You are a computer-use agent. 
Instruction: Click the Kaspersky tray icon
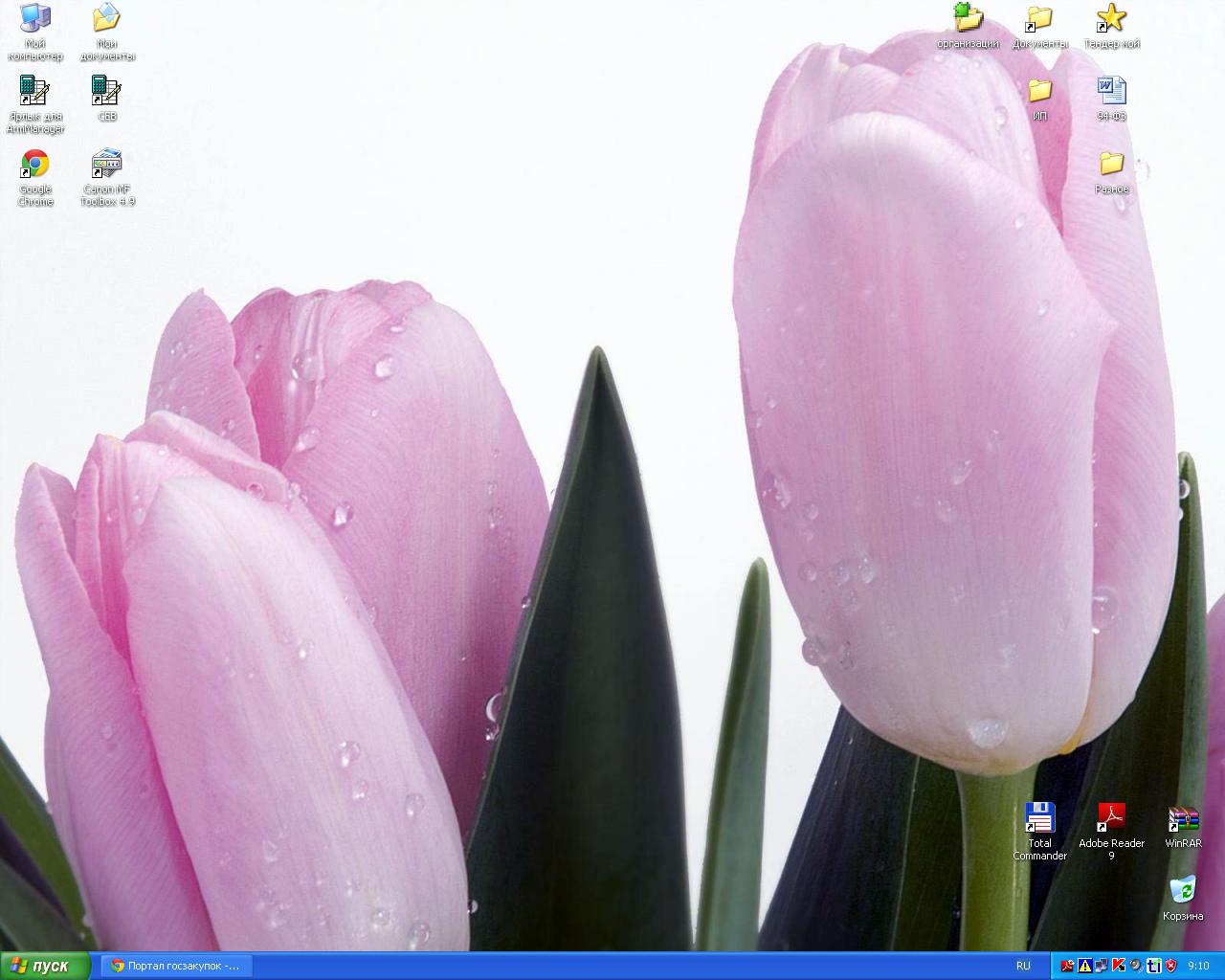click(x=1118, y=966)
